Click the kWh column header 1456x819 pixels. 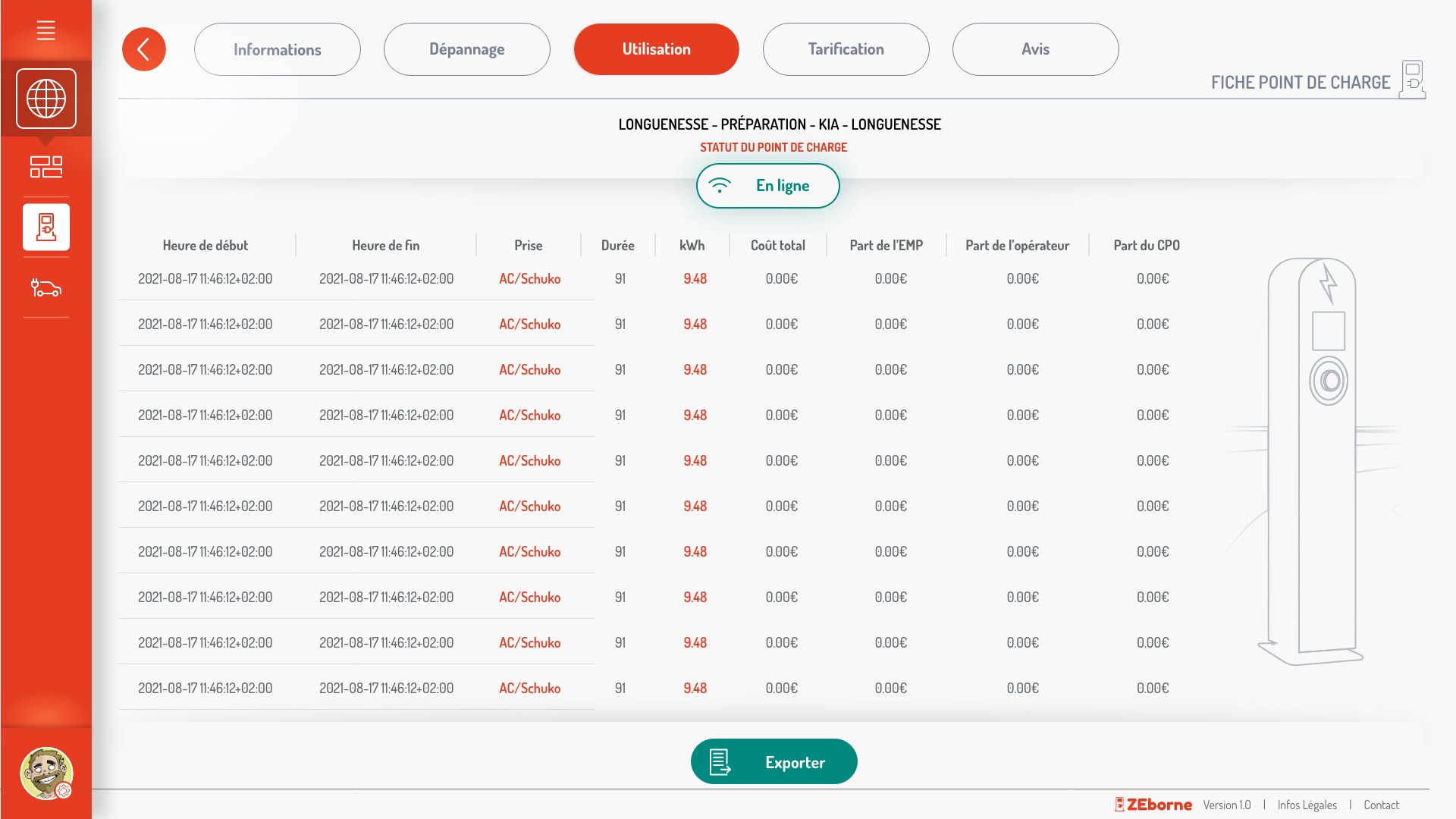tap(692, 245)
